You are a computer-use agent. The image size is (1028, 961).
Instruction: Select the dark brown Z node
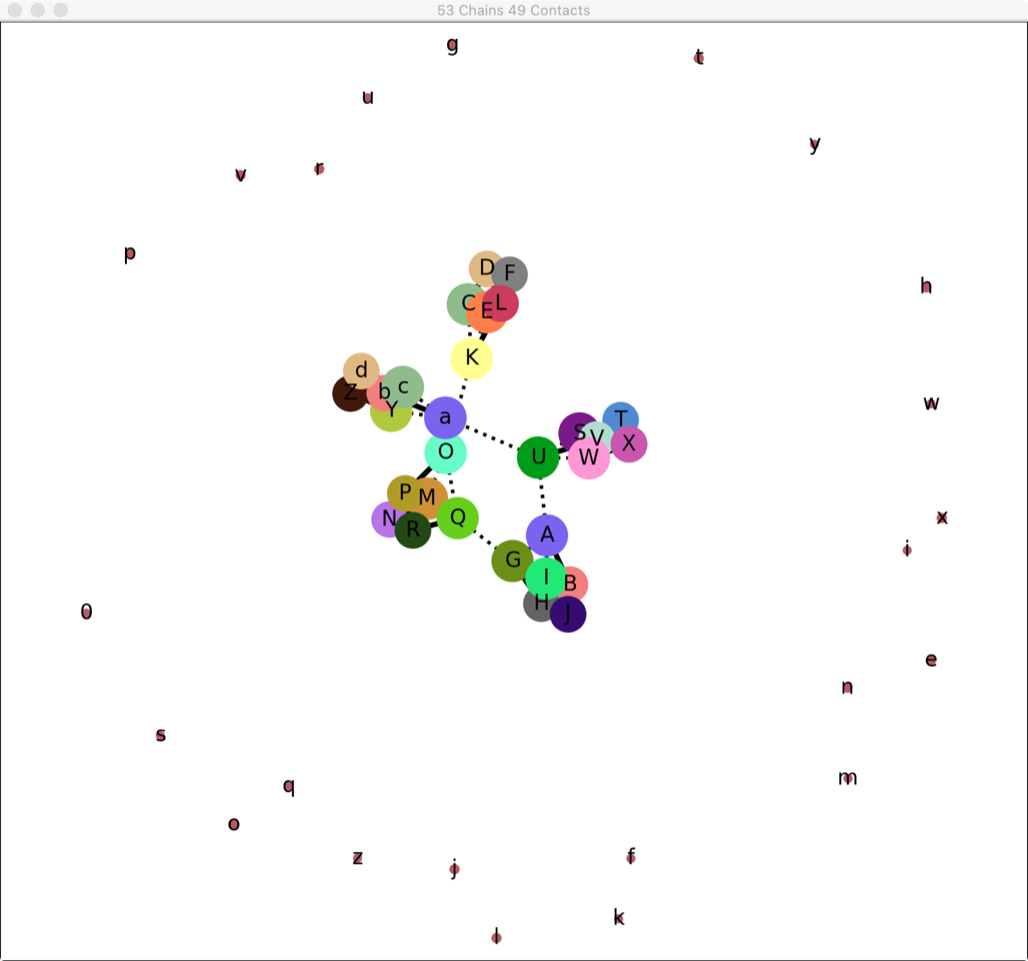pyautogui.click(x=349, y=394)
